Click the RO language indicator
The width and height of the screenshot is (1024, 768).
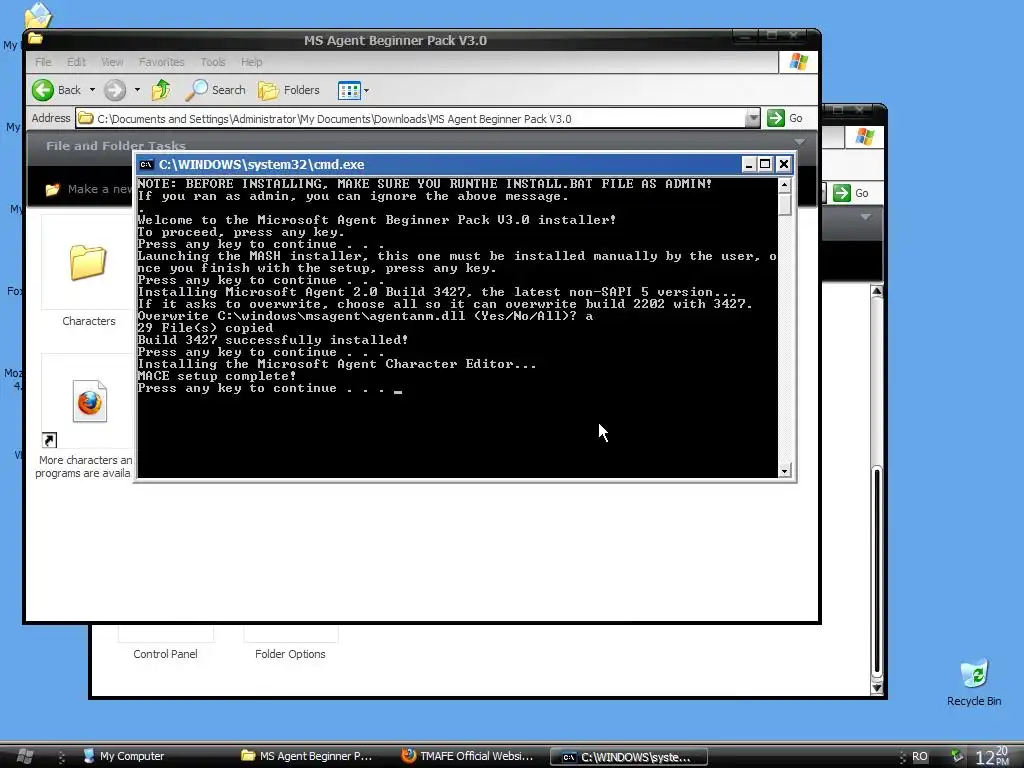tap(920, 756)
